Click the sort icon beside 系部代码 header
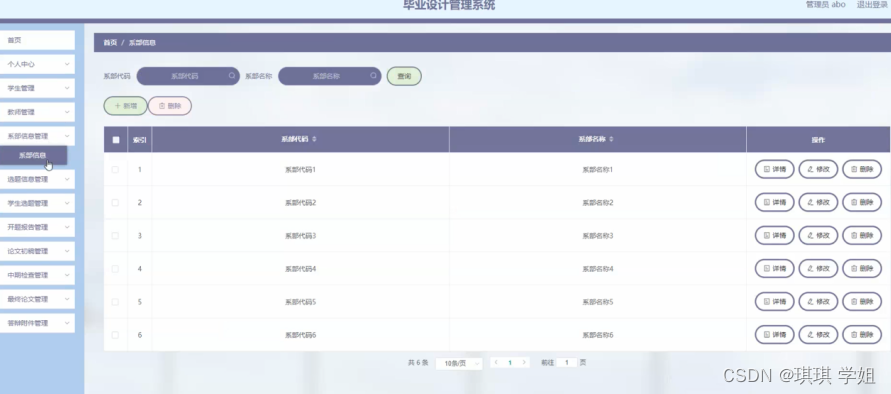891x394 pixels. click(314, 139)
